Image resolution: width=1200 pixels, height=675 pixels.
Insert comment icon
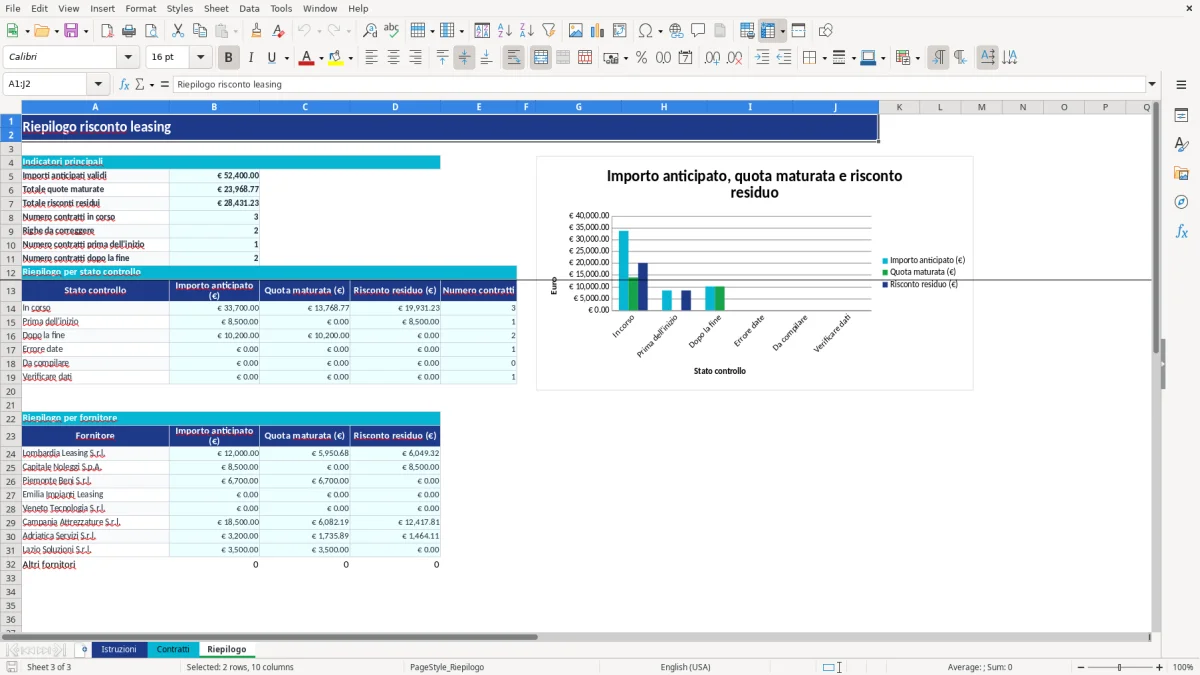[698, 31]
